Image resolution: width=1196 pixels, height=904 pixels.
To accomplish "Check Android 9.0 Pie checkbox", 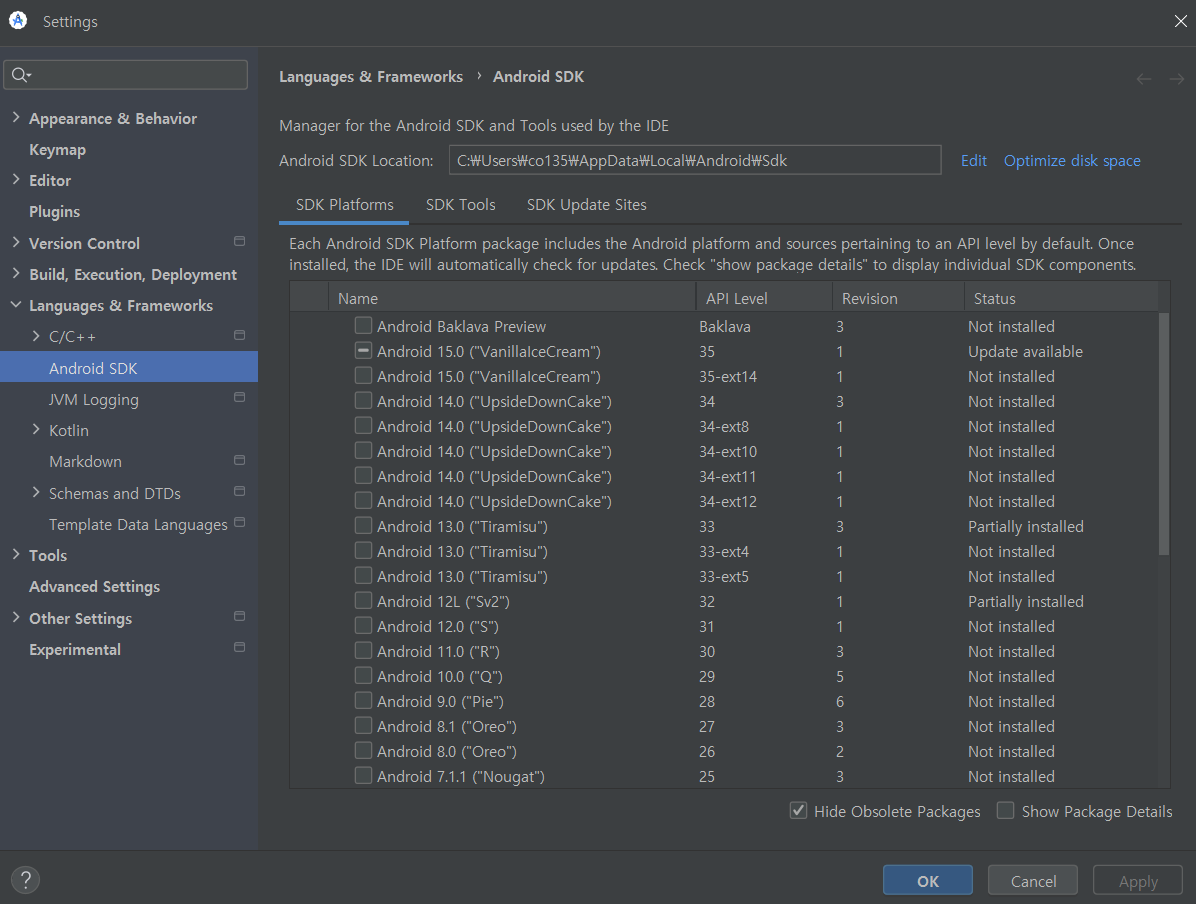I will pos(363,700).
